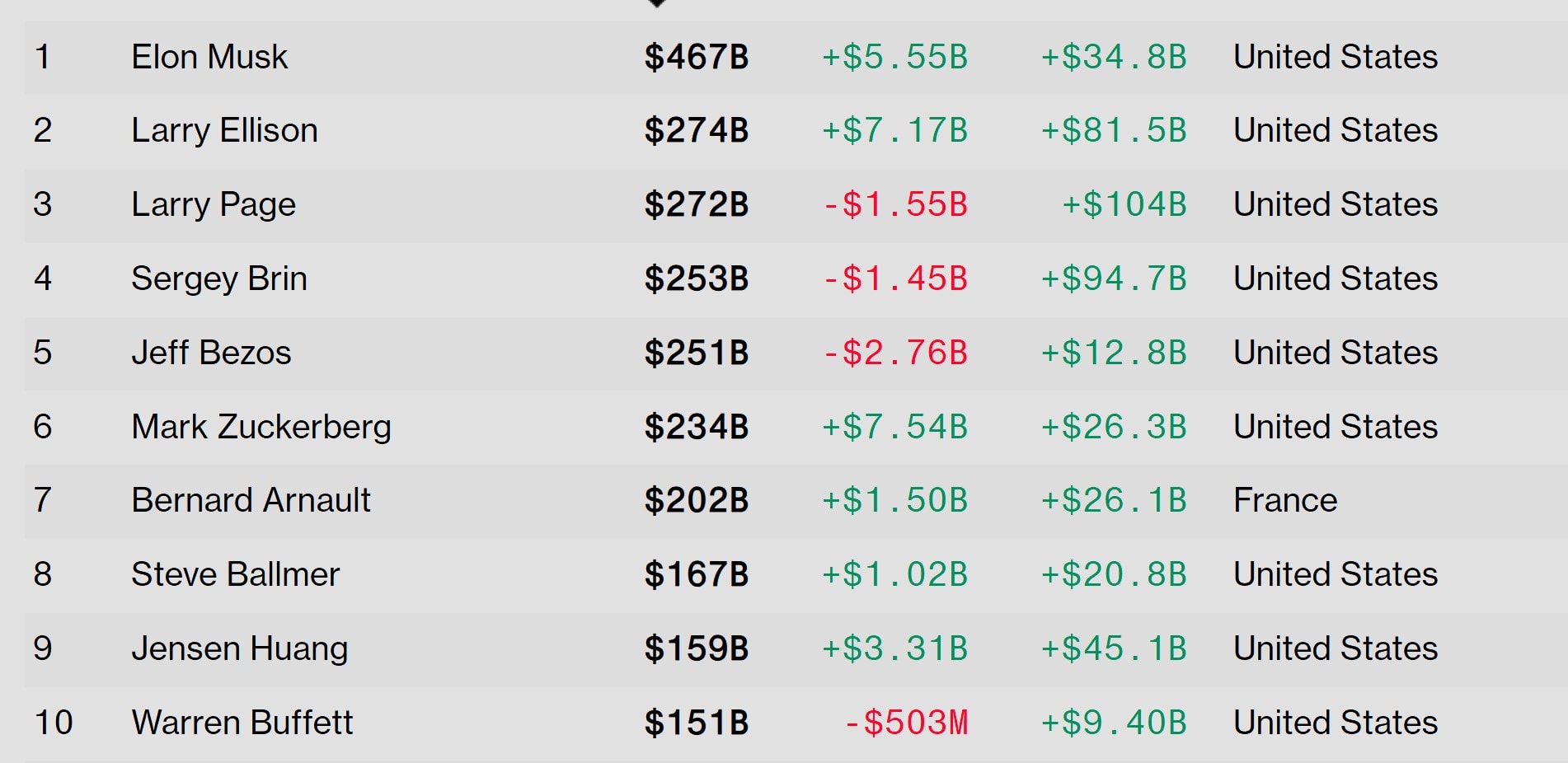Click Jensen Huang's +$45.1B YTD change

click(1114, 648)
